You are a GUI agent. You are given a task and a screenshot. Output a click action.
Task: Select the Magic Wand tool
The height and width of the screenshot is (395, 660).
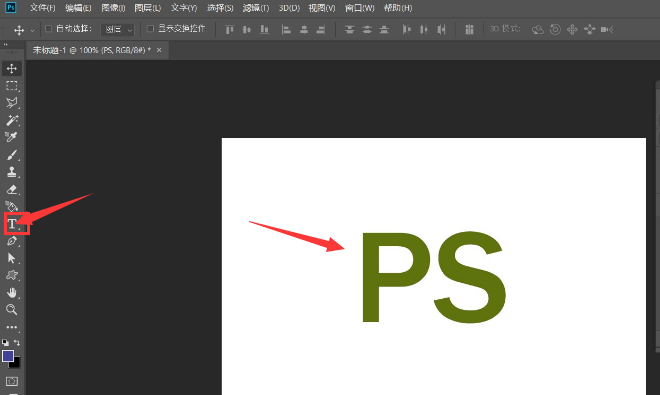[12, 120]
